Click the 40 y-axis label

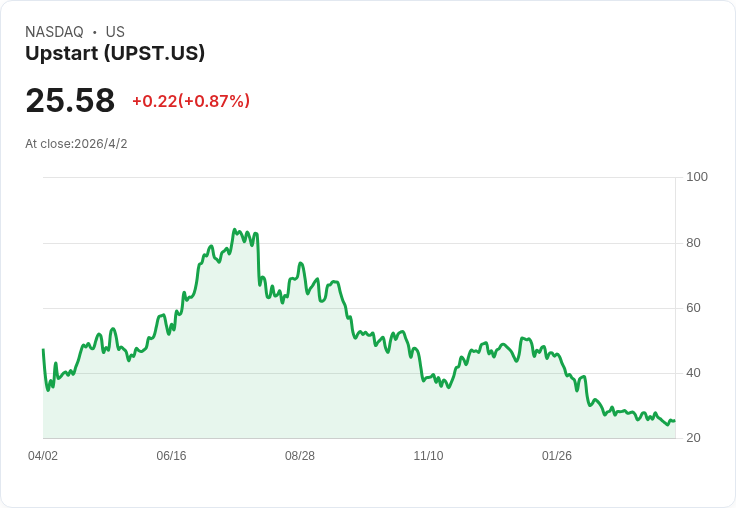point(694,373)
